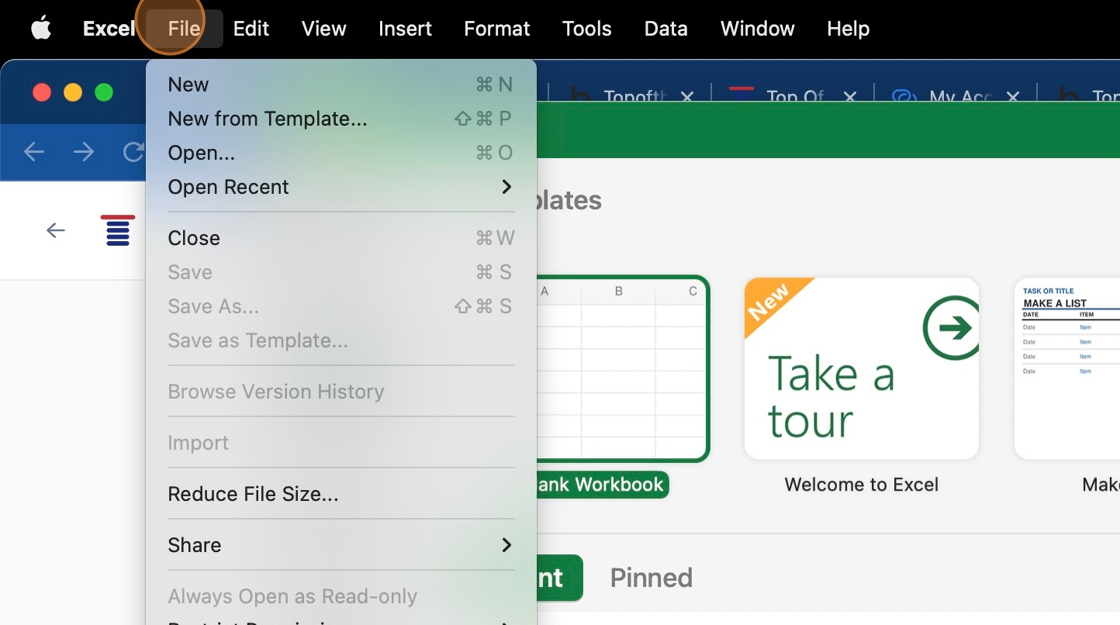Reload the browser page
Image resolution: width=1120 pixels, height=625 pixels.
click(x=133, y=151)
